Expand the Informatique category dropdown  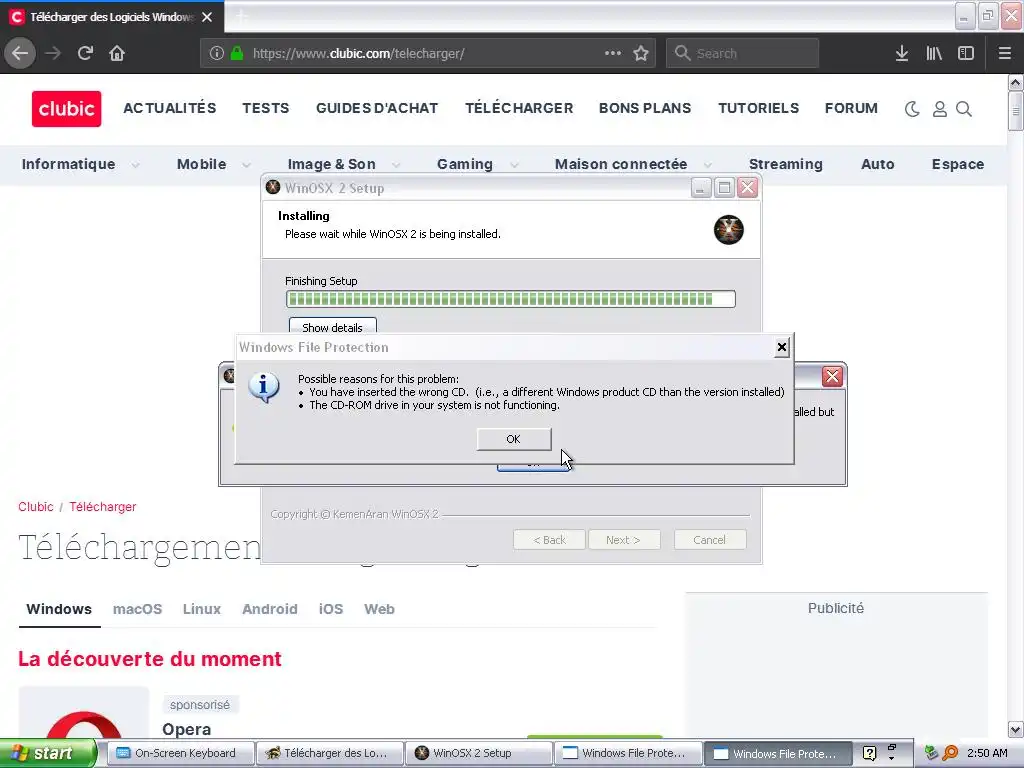[135, 165]
